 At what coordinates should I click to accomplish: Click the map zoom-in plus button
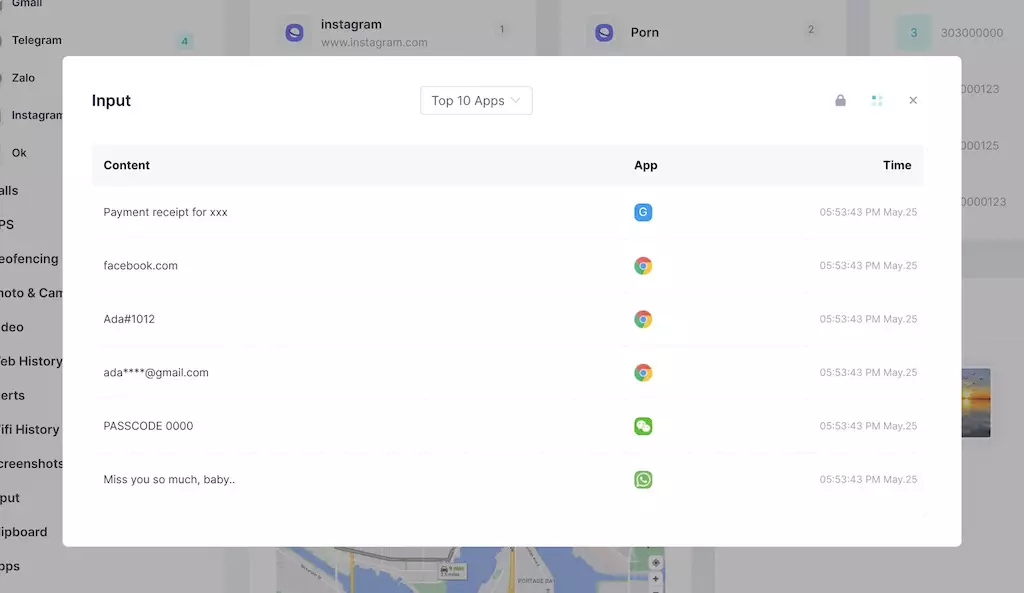(656, 578)
